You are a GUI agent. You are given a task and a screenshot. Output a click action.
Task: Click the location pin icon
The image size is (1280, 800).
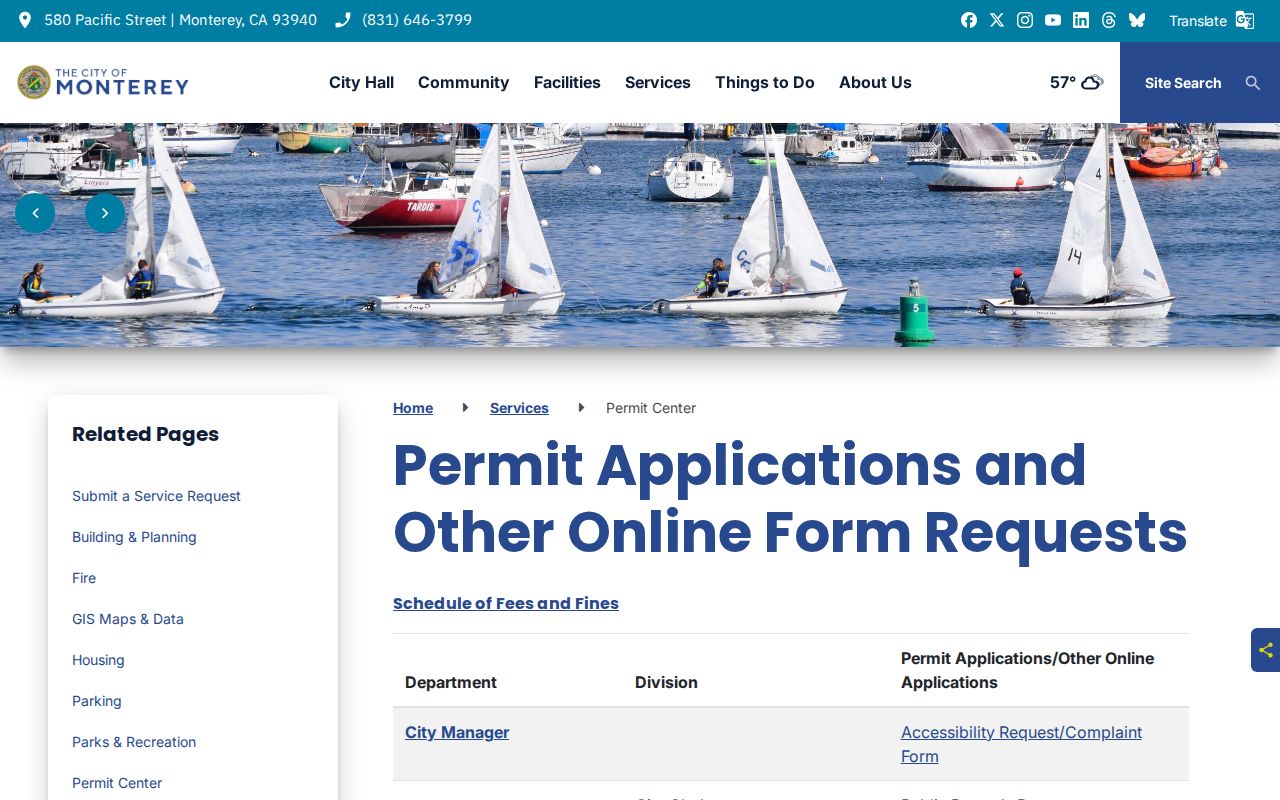25,20
